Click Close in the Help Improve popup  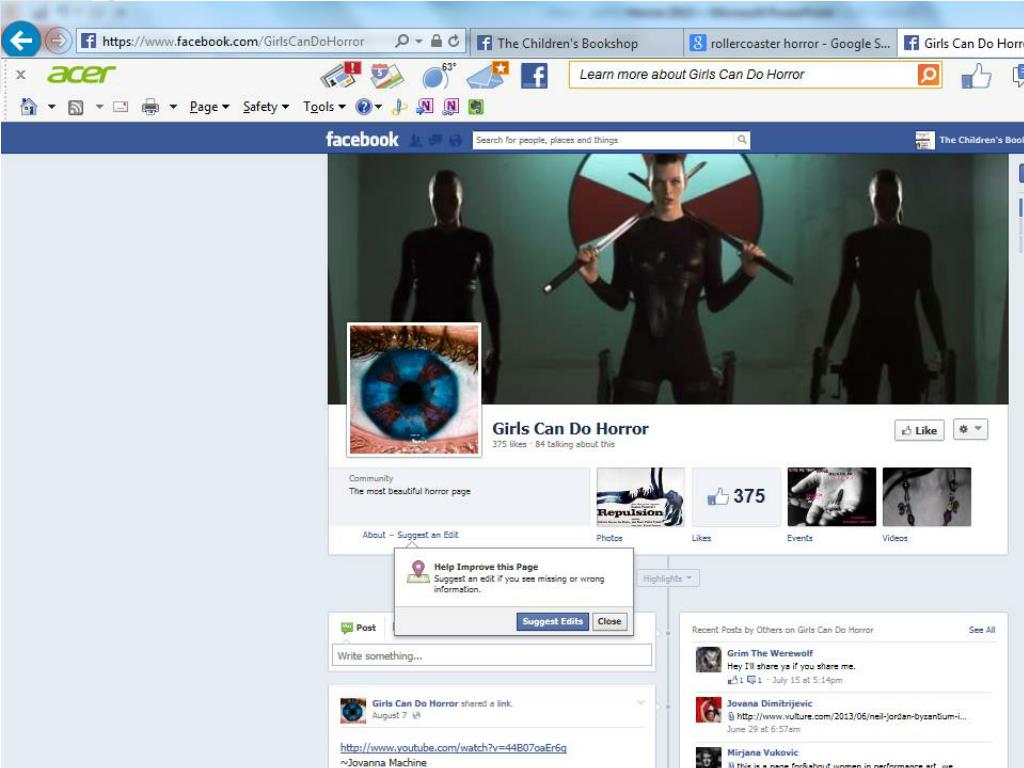(609, 622)
